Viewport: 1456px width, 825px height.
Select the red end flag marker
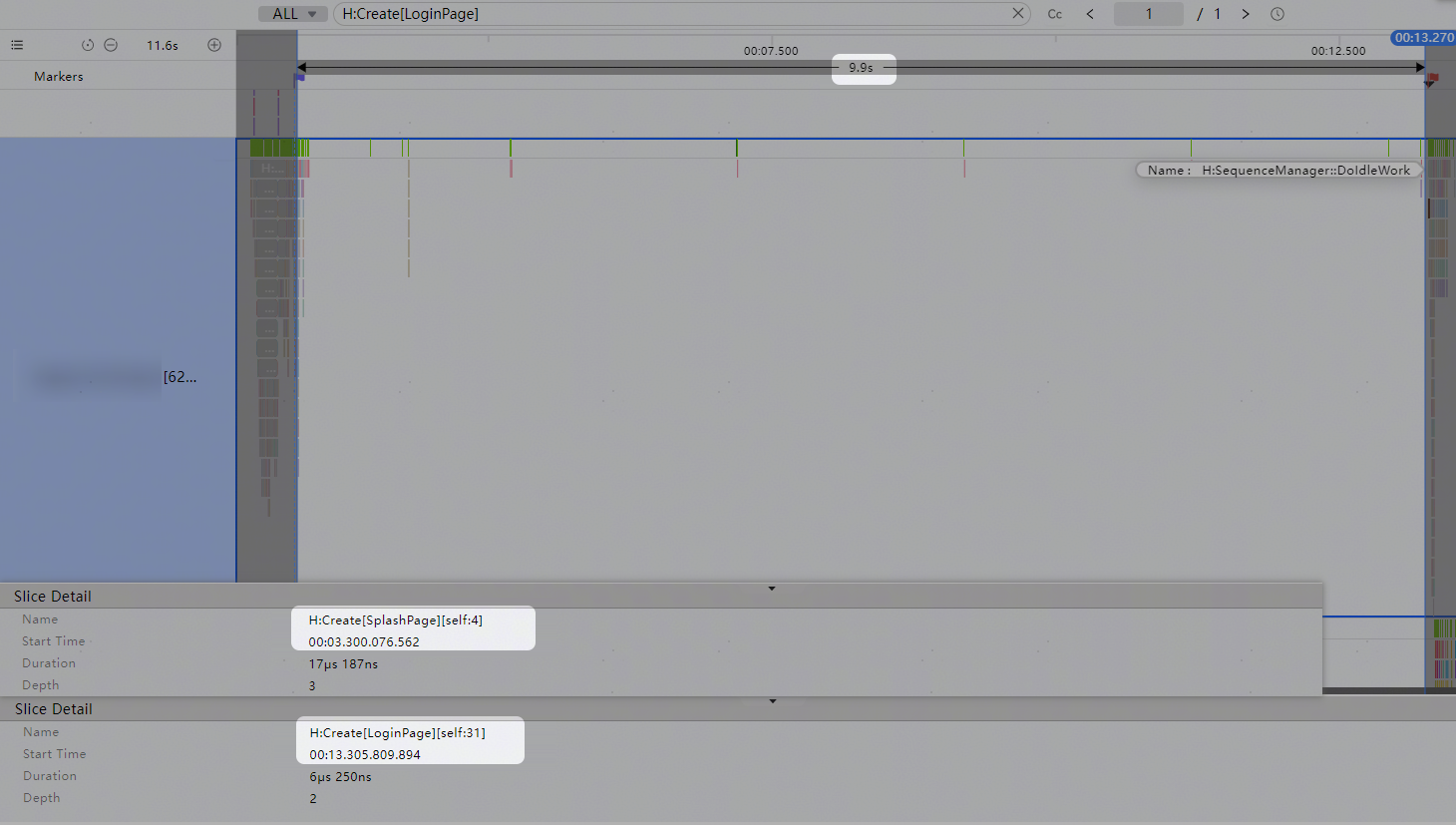1431,79
